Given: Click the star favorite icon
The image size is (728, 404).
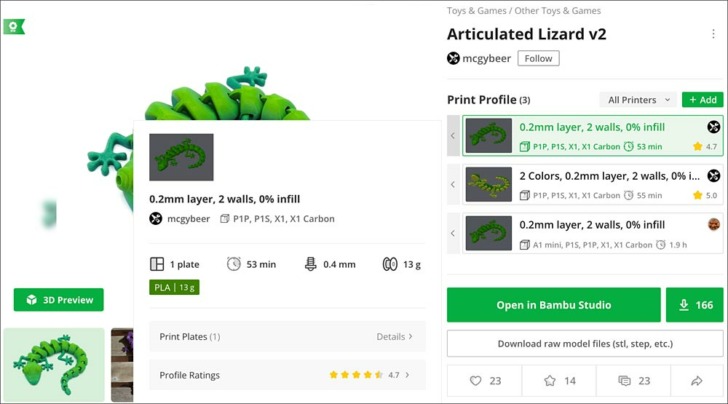Looking at the screenshot, I should click(549, 381).
